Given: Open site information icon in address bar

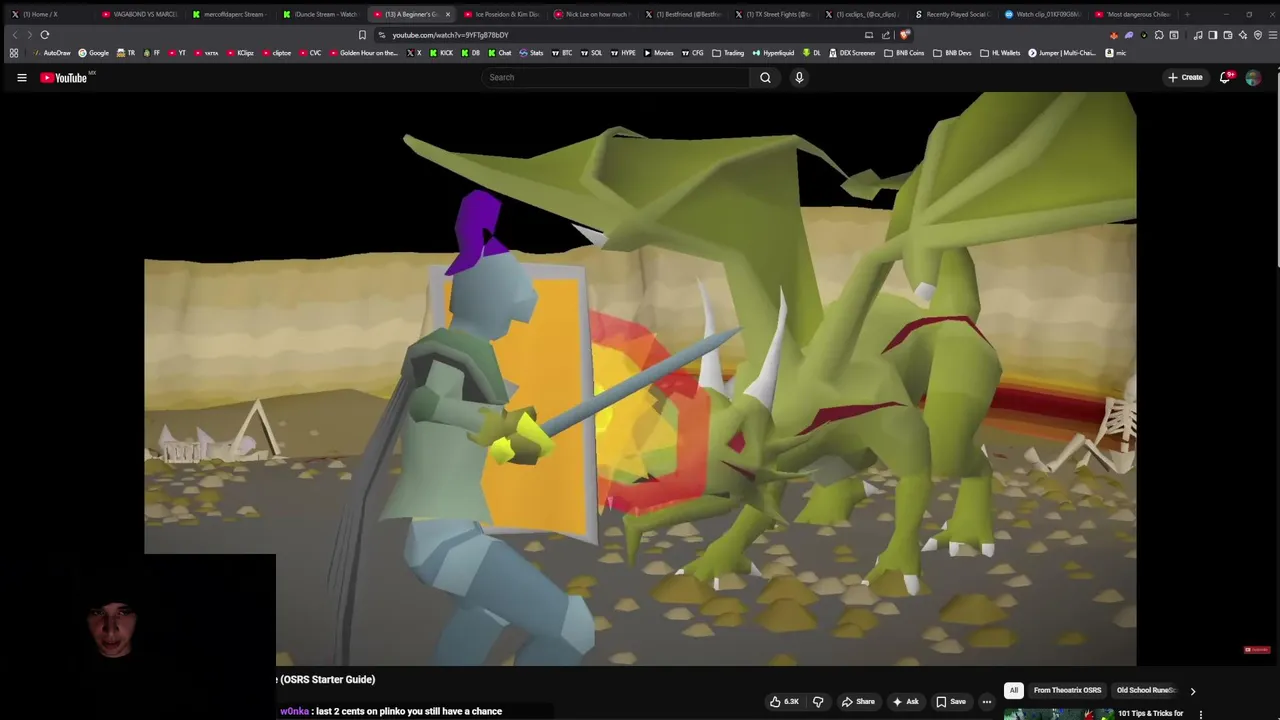Looking at the screenshot, I should pyautogui.click(x=382, y=35).
